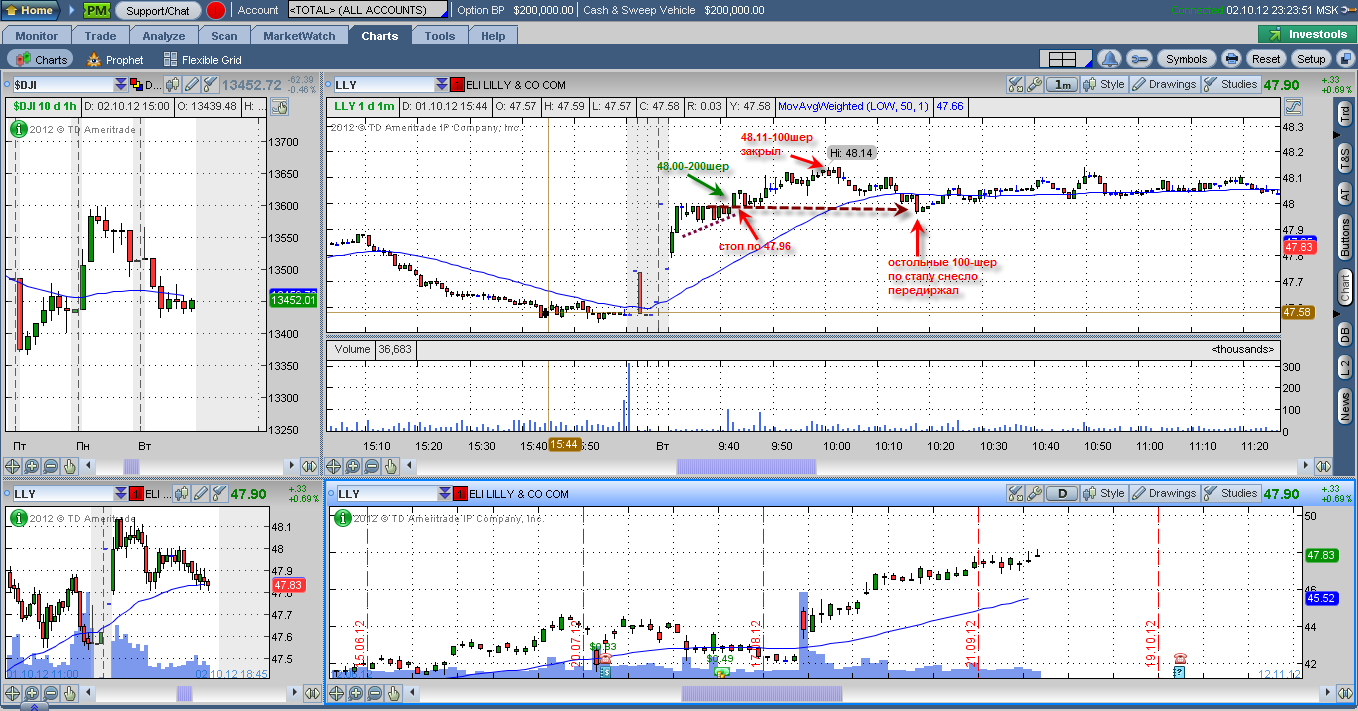Click the wrench icon in LLY daily chart toolbar
The height and width of the screenshot is (711, 1358).
pos(1034,494)
